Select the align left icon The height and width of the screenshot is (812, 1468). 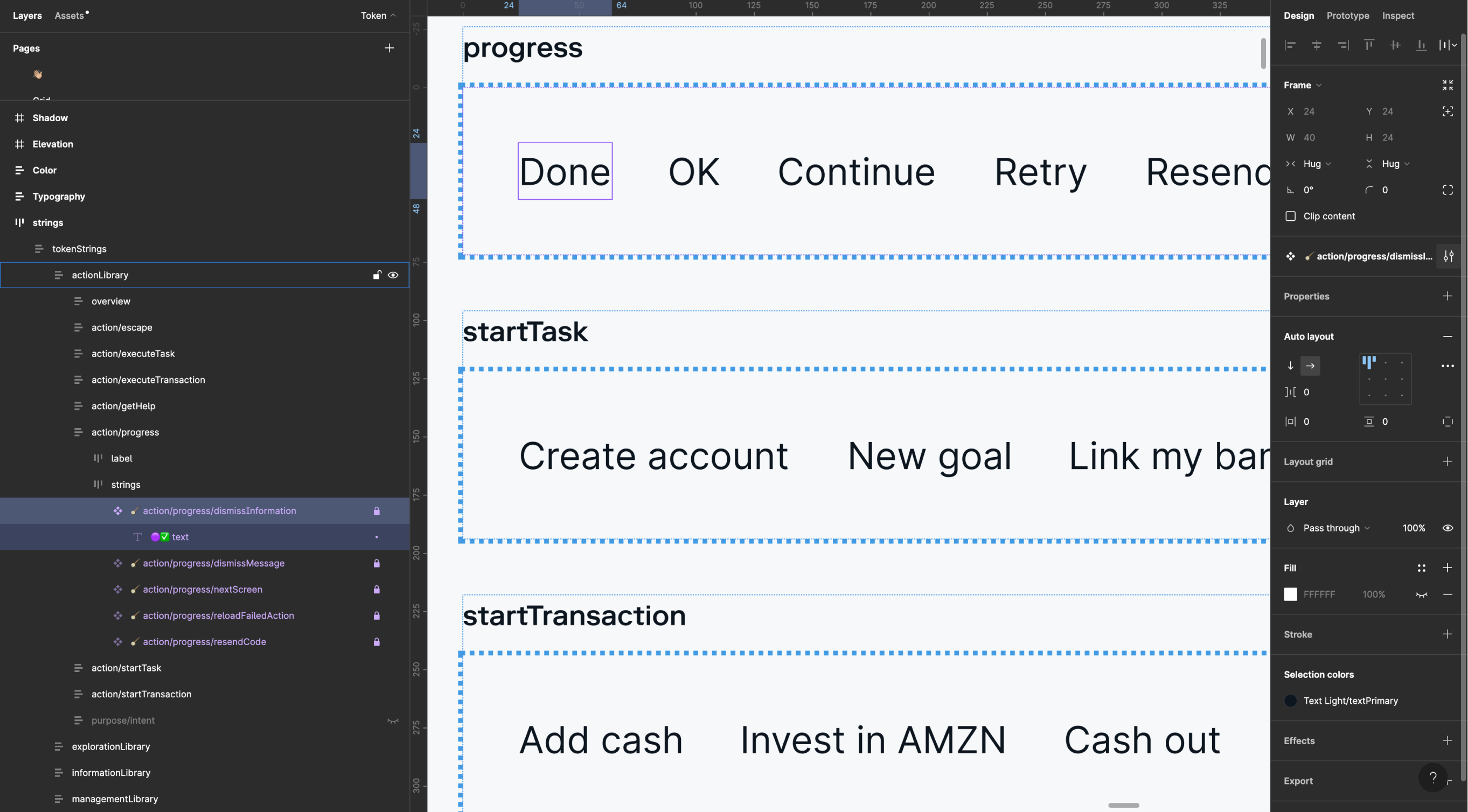[x=1290, y=45]
